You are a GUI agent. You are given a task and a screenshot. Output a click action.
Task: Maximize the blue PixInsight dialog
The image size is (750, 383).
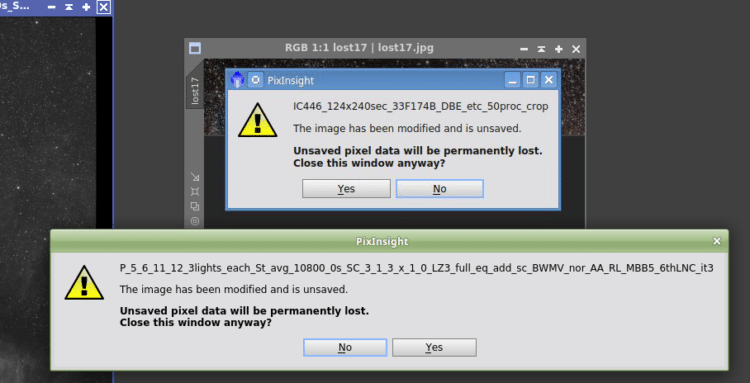coord(530,80)
